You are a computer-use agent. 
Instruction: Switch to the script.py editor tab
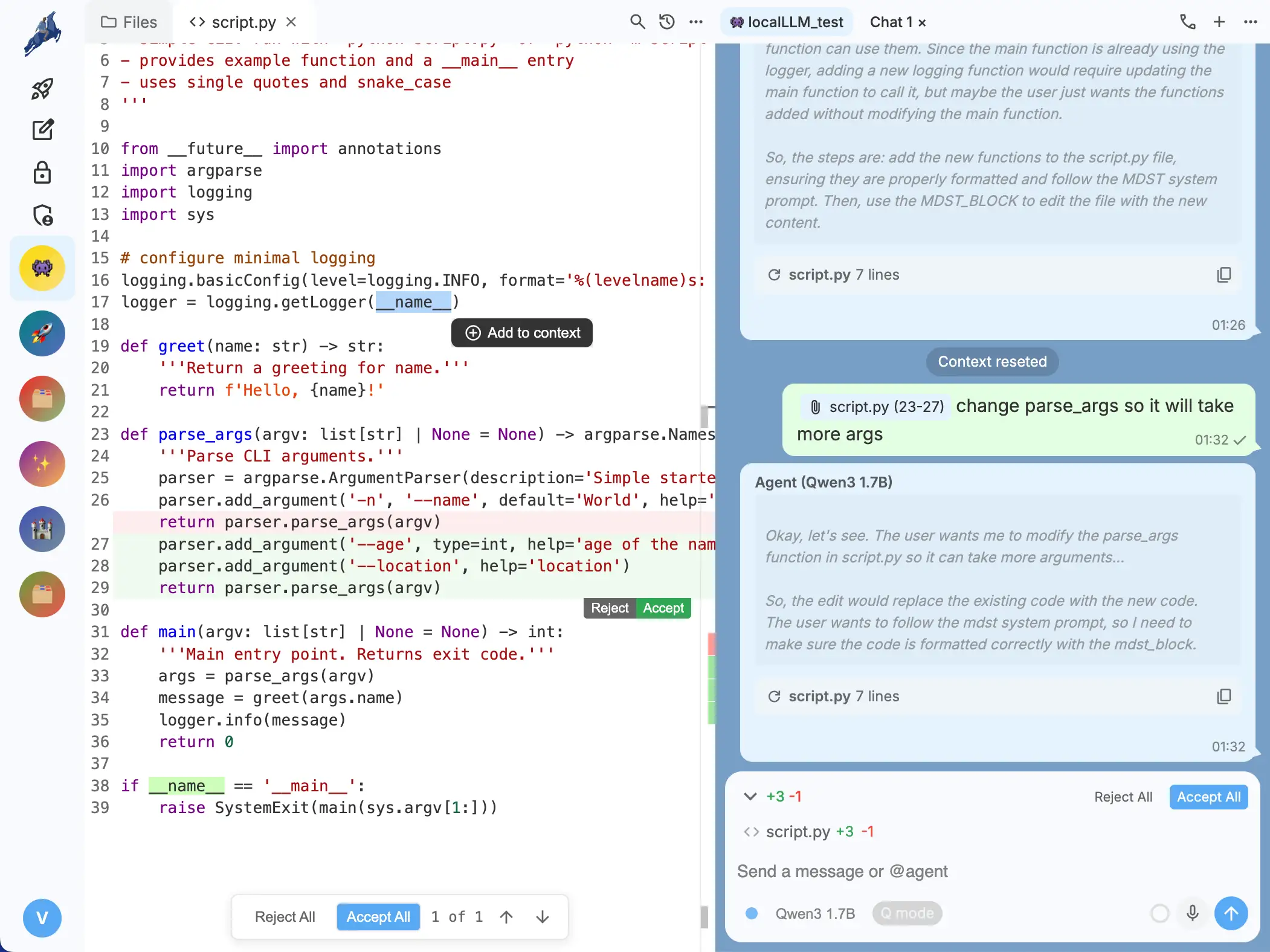(x=244, y=21)
